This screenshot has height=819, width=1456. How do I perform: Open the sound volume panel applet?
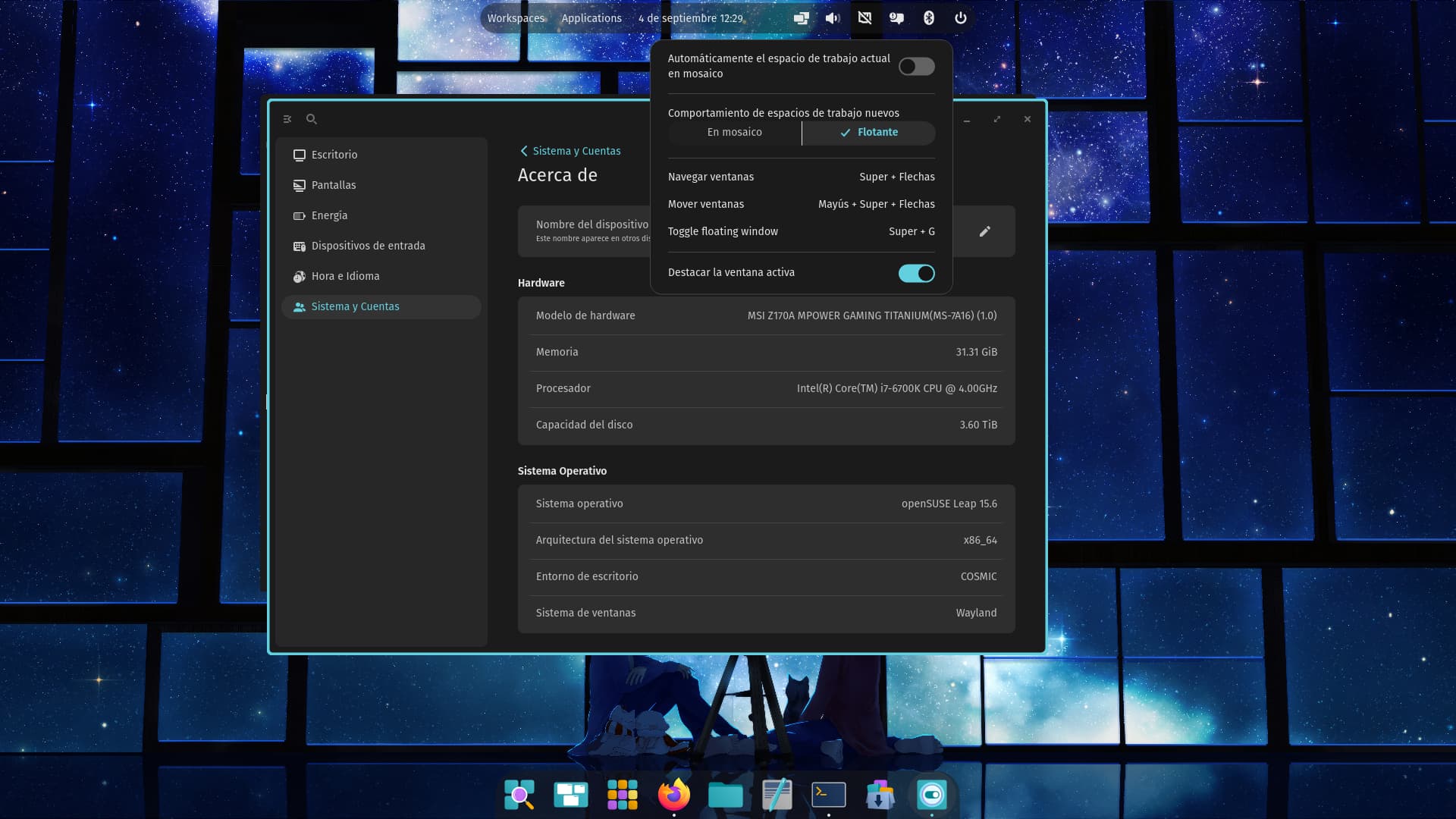[833, 18]
